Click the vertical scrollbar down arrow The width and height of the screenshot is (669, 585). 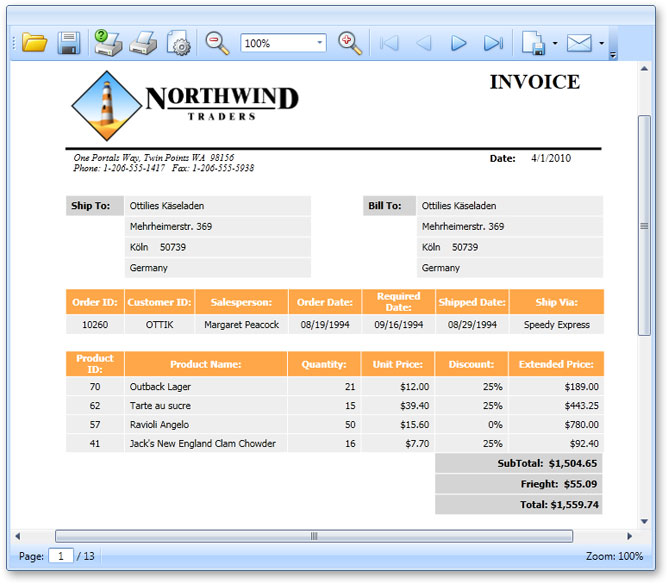[645, 521]
